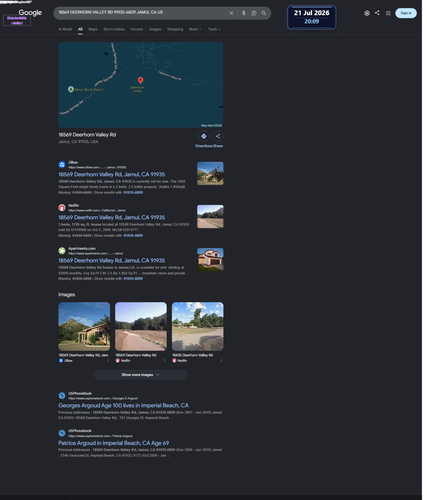Open the map preview of Deerhorn Valley

(x=141, y=85)
